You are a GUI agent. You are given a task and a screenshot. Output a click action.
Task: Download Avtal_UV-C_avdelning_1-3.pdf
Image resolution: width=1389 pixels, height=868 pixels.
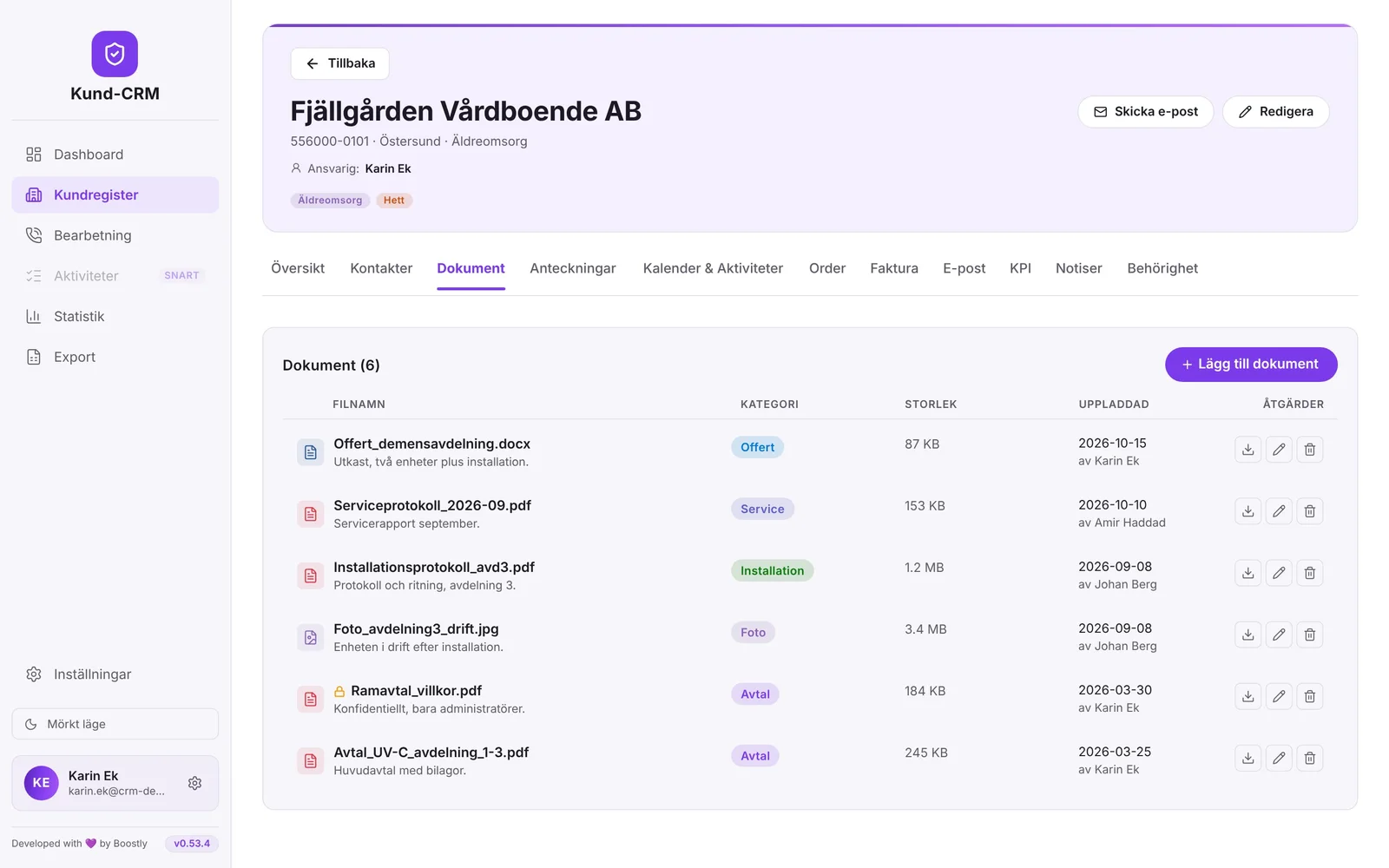pyautogui.click(x=1247, y=758)
